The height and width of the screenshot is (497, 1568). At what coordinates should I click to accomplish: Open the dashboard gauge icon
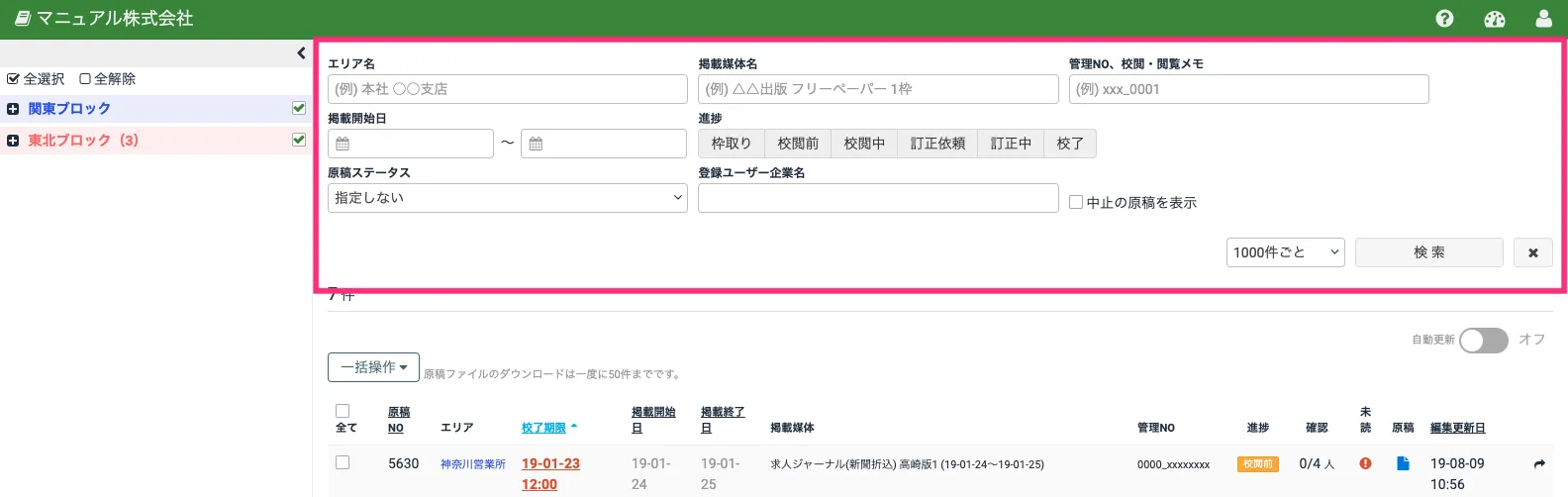coord(1495,19)
